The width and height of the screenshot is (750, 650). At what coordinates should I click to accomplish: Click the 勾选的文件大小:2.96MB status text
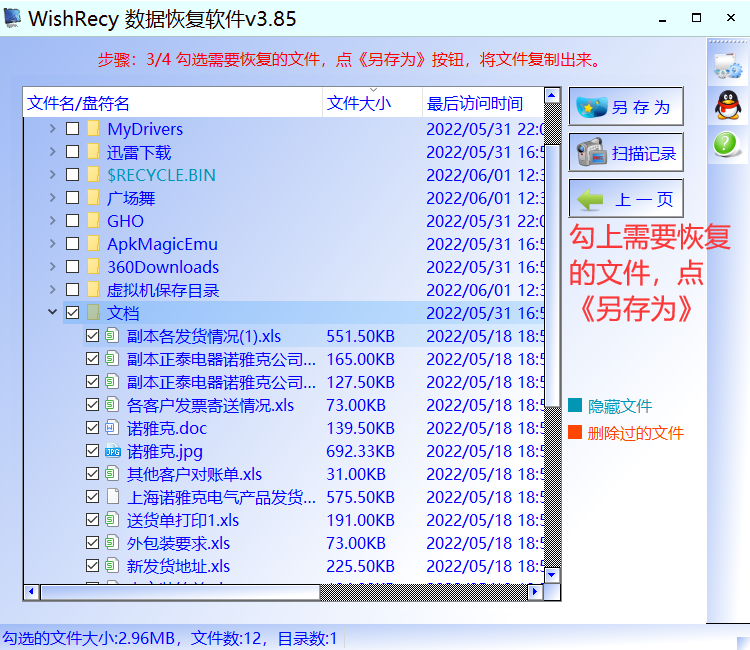pyautogui.click(x=89, y=638)
